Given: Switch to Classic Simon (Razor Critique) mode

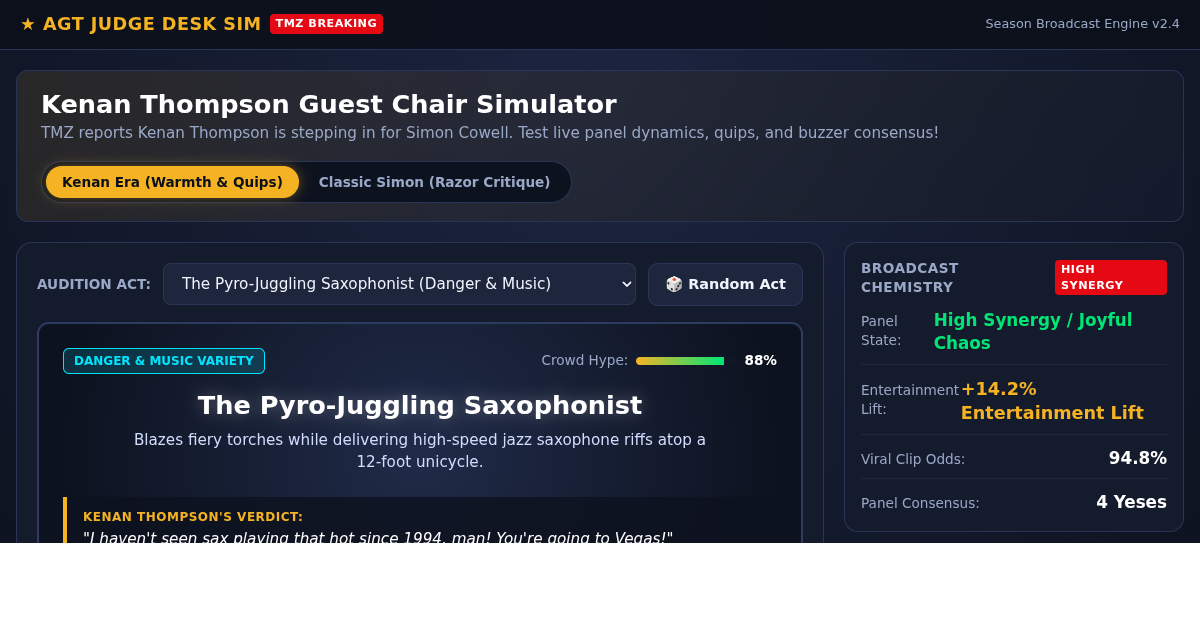Looking at the screenshot, I should pos(434,182).
